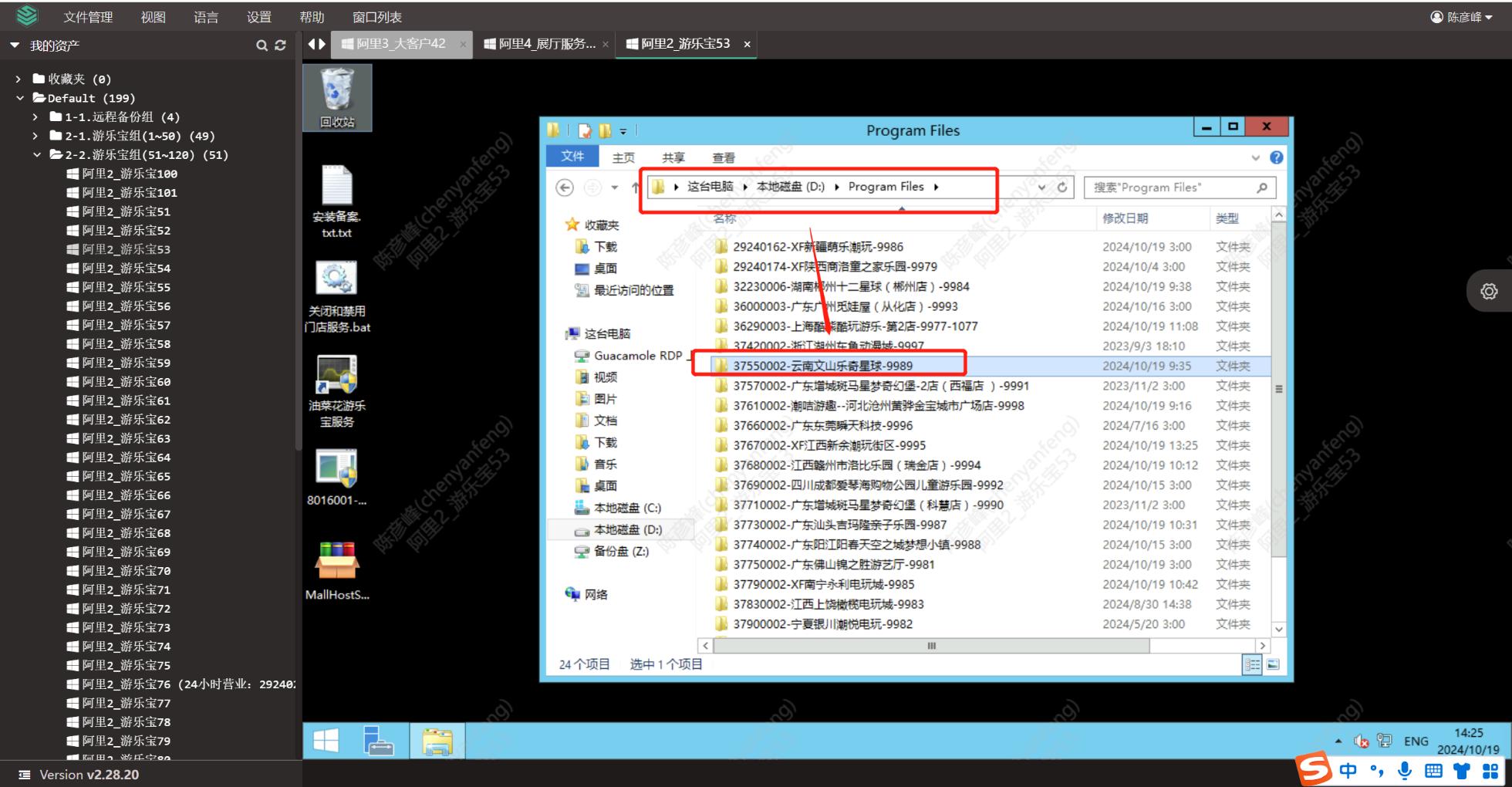Collapse the 我的资产 panel header arrow
The width and height of the screenshot is (1512, 787).
(x=15, y=46)
